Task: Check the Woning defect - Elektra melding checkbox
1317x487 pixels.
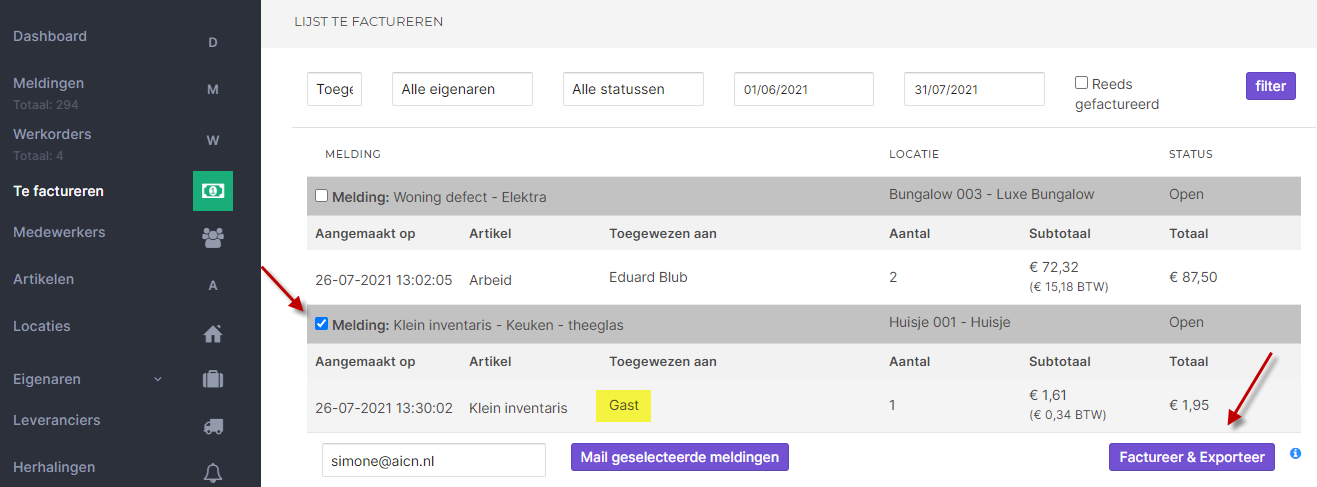Action: (x=321, y=196)
